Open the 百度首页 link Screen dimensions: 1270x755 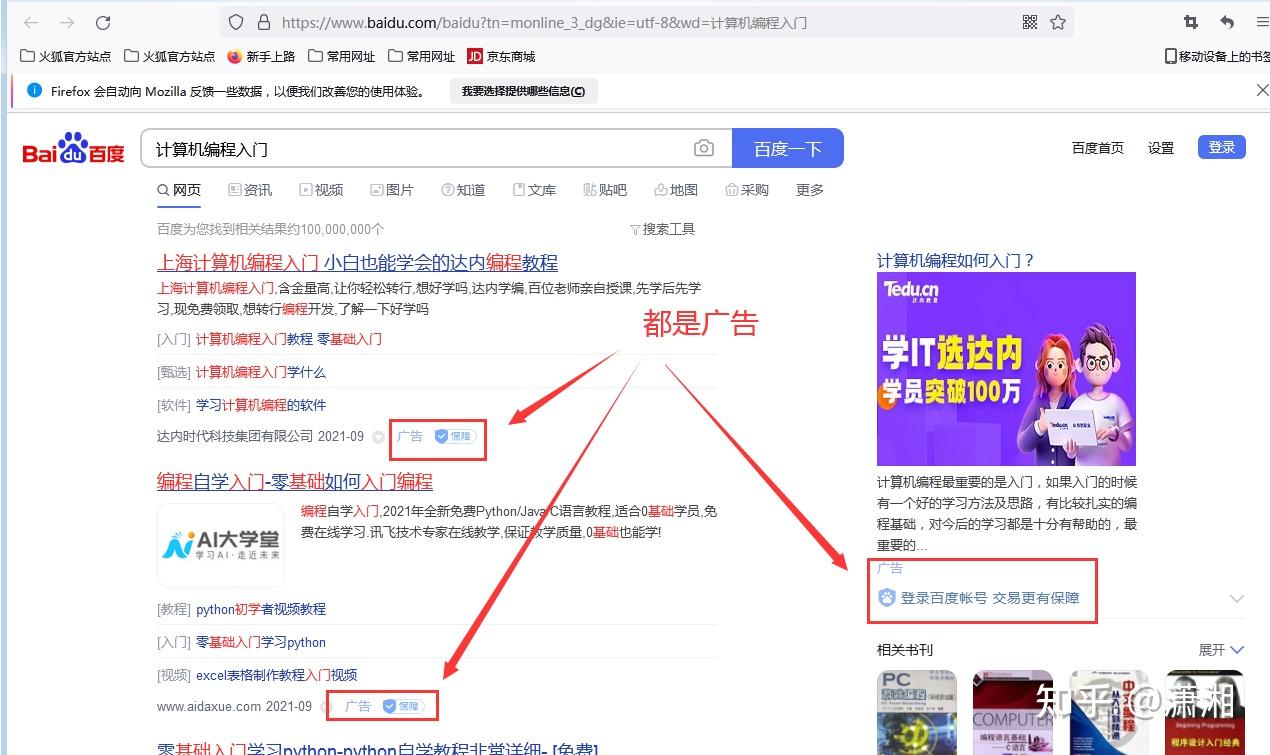pyautogui.click(x=1098, y=148)
